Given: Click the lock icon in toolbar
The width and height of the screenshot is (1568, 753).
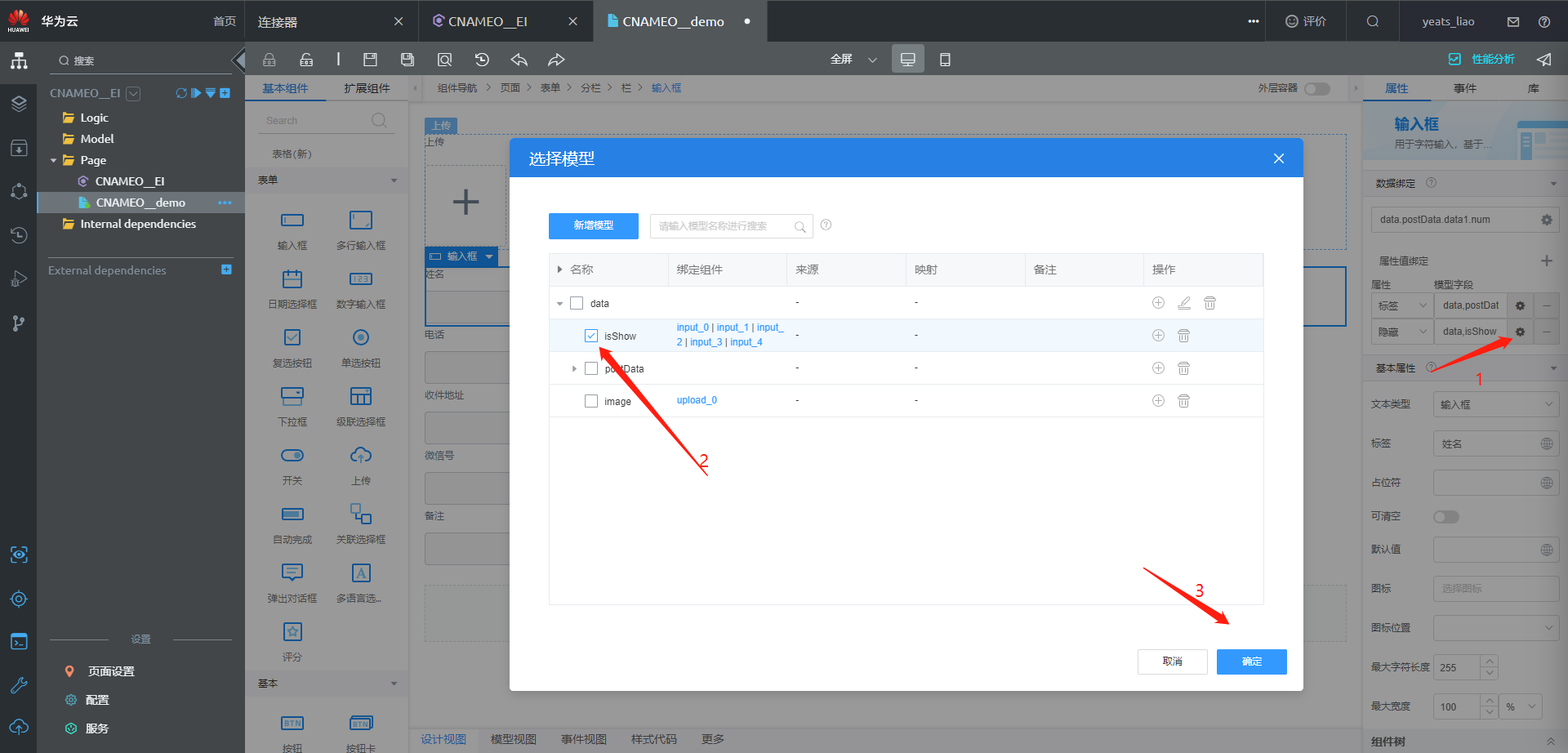Looking at the screenshot, I should [269, 60].
